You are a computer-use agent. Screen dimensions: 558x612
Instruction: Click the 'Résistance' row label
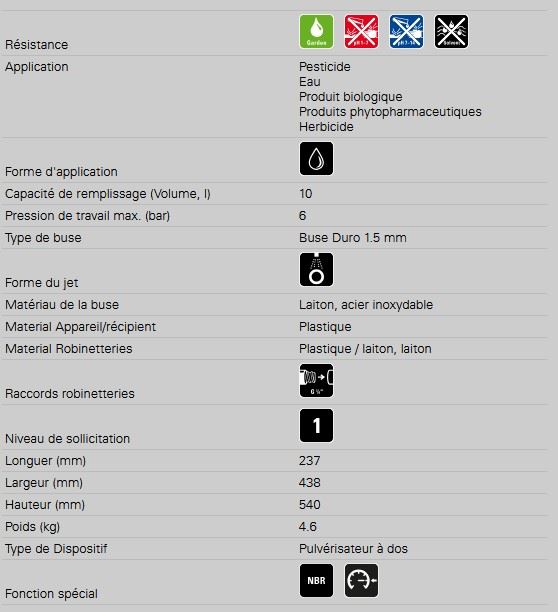[x=37, y=45]
